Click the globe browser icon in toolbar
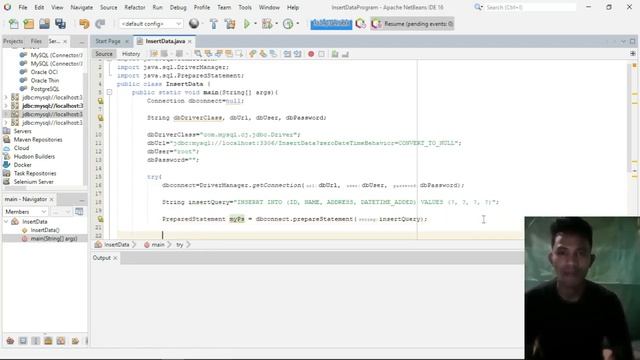Screen dimensions: 640x360 [194, 24]
